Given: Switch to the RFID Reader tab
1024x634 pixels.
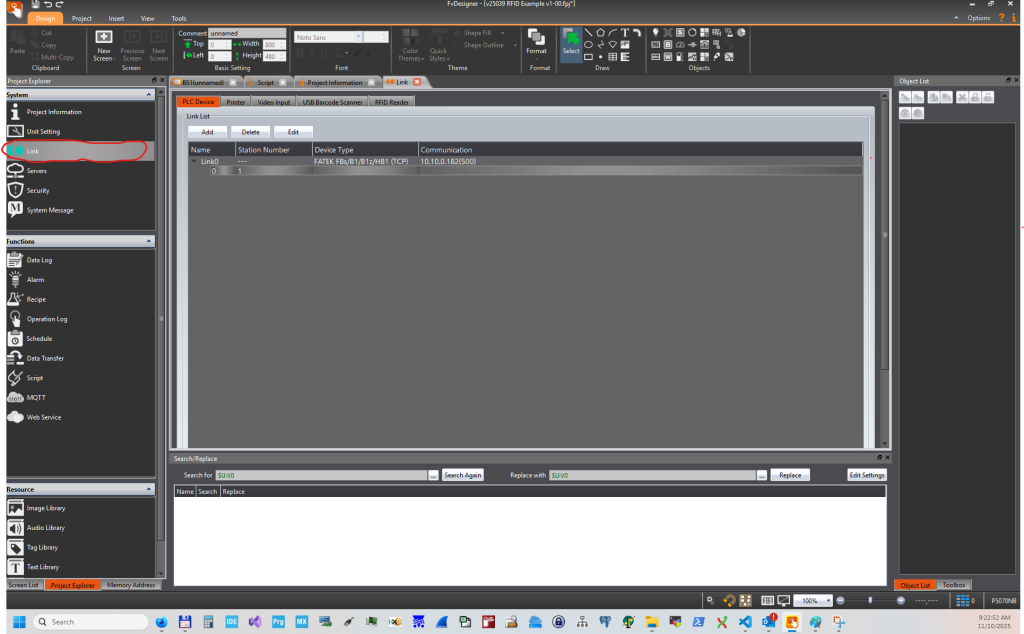Looking at the screenshot, I should 393,102.
